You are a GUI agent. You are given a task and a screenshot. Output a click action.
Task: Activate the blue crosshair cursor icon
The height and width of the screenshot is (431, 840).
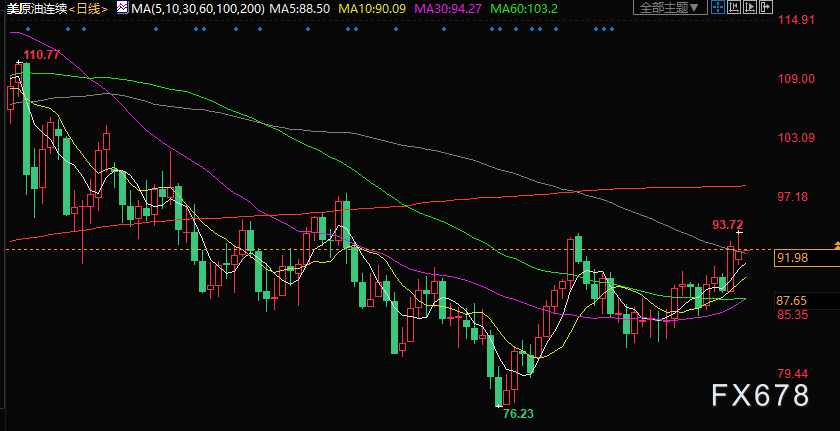pyautogui.click(x=718, y=7)
